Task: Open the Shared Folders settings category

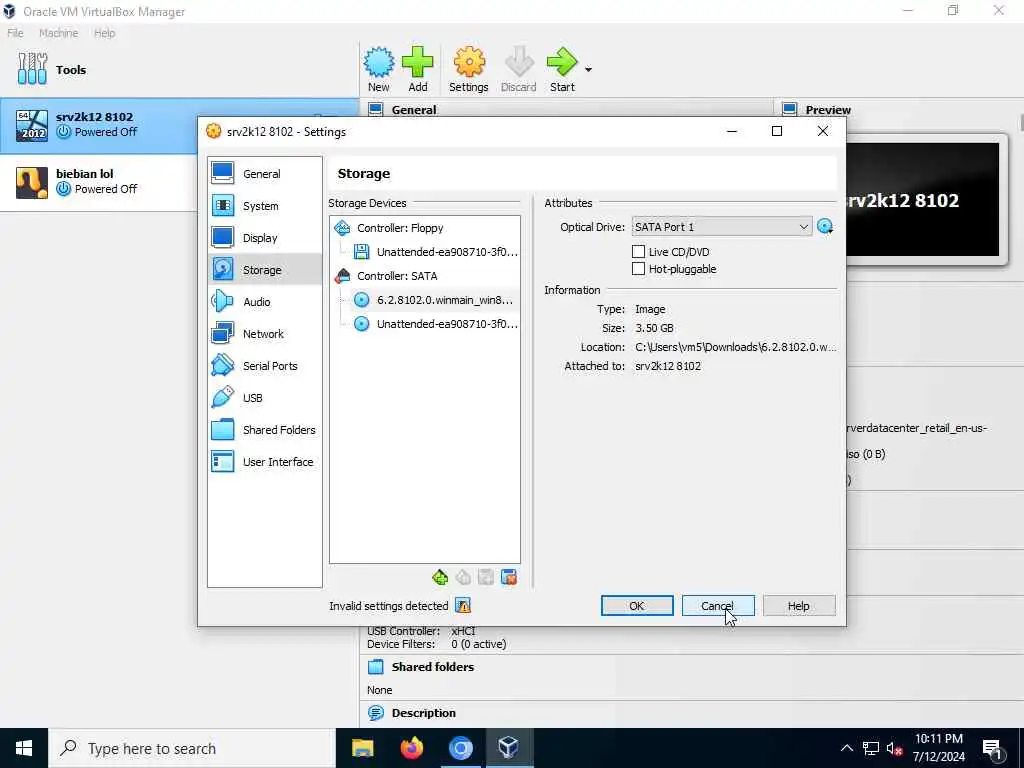Action: click(x=264, y=430)
